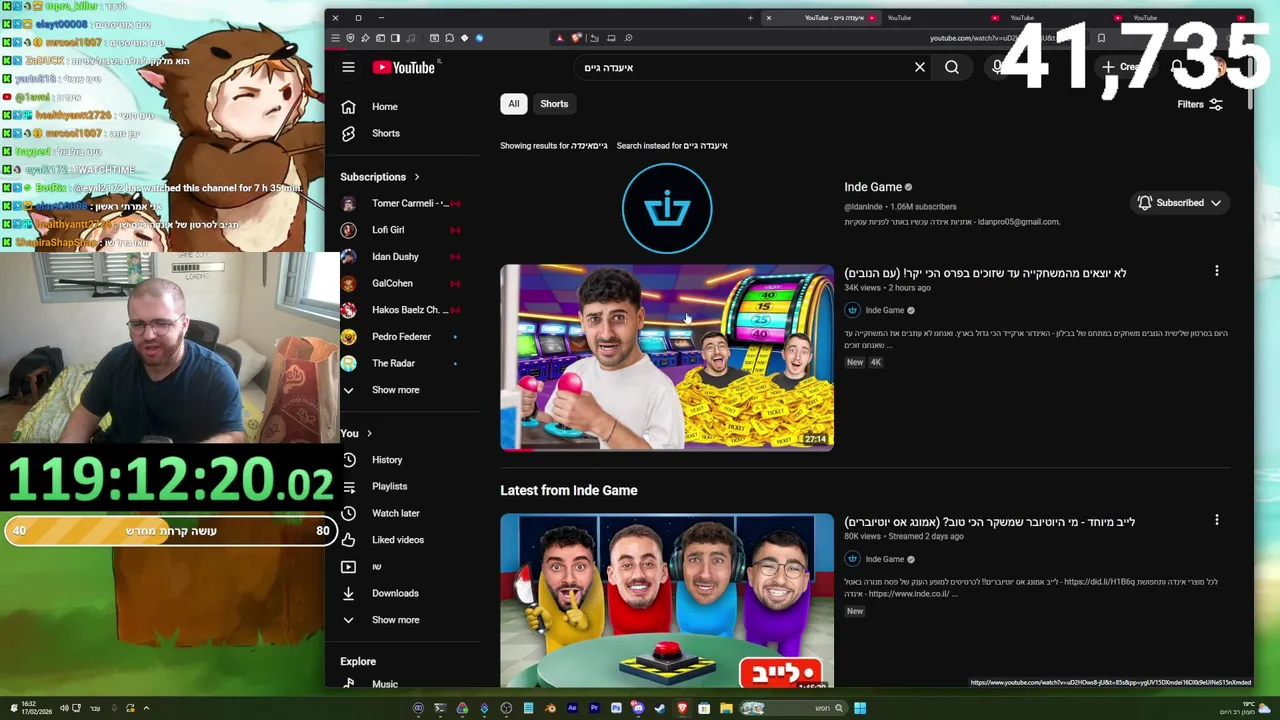Open the search Filters panel
The height and width of the screenshot is (720, 1280).
click(x=1200, y=104)
